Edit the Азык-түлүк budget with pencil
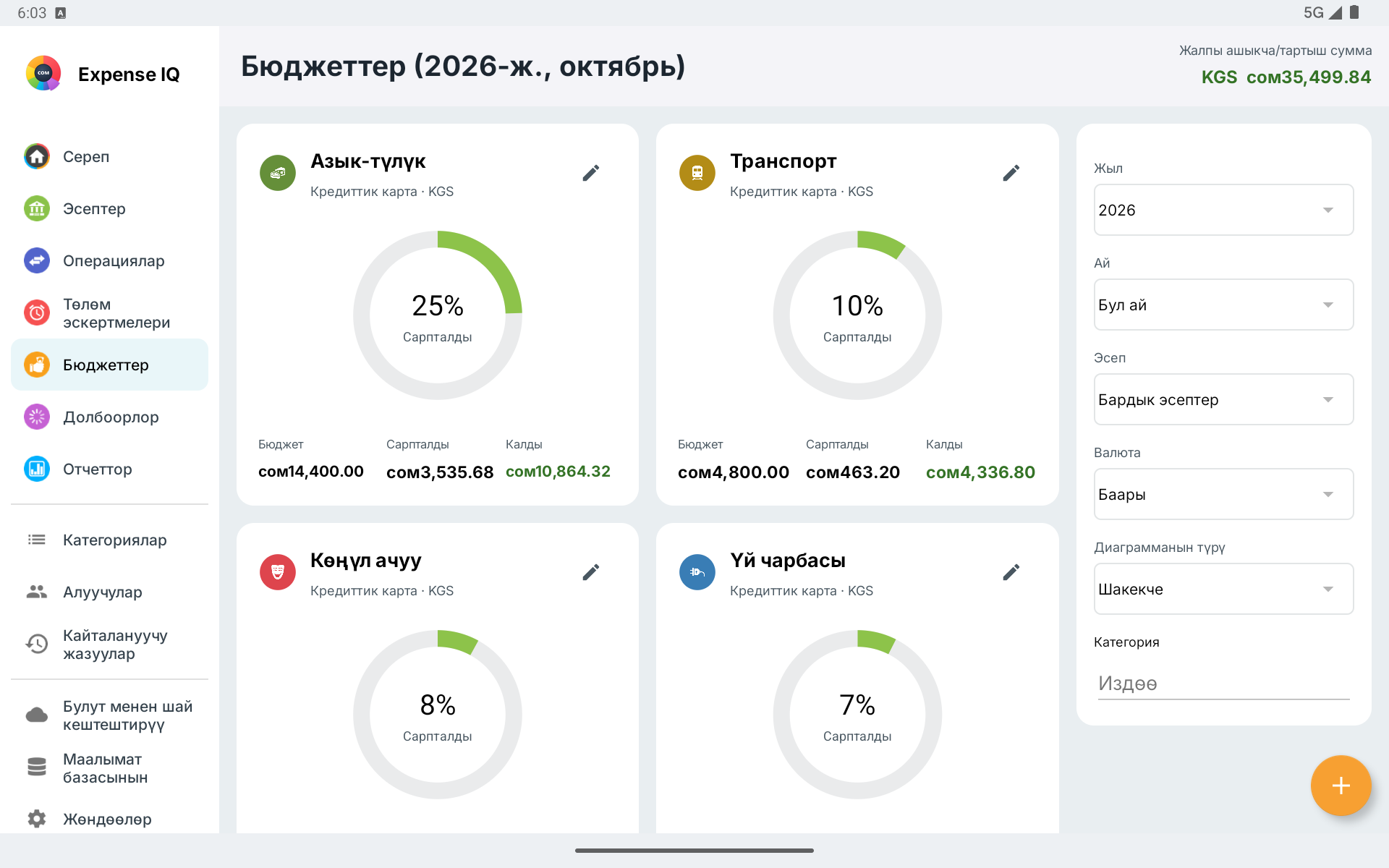Image resolution: width=1389 pixels, height=868 pixels. [591, 173]
